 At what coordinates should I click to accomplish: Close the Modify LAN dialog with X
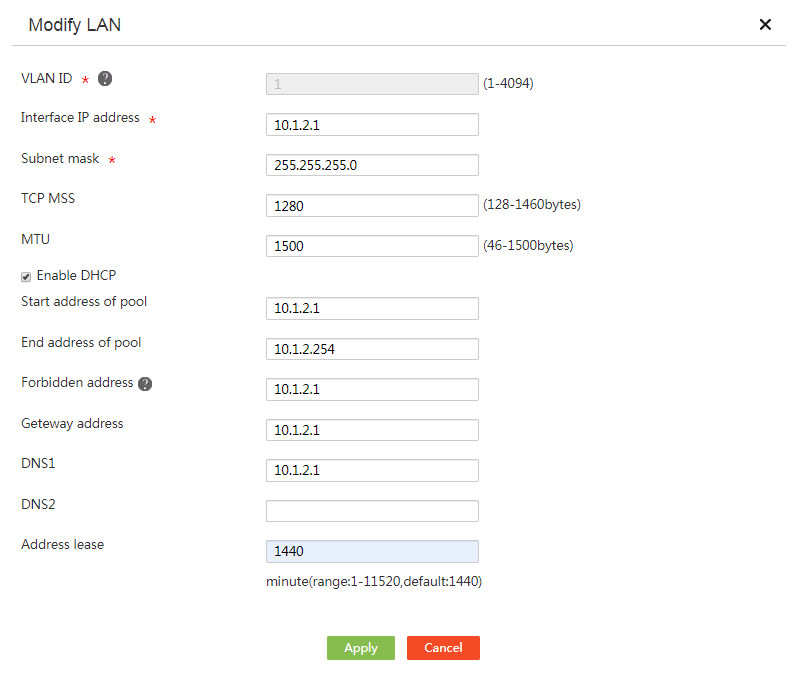[765, 24]
